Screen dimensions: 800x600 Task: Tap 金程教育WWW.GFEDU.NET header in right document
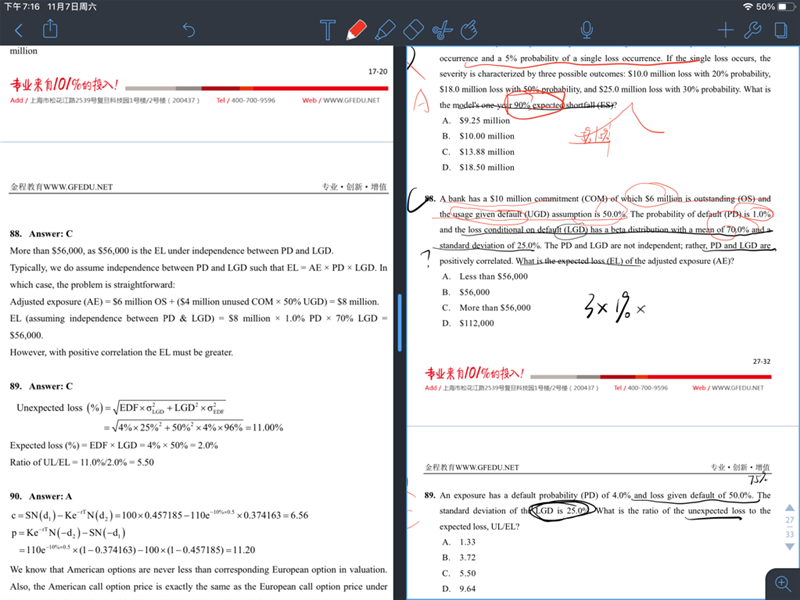[472, 467]
